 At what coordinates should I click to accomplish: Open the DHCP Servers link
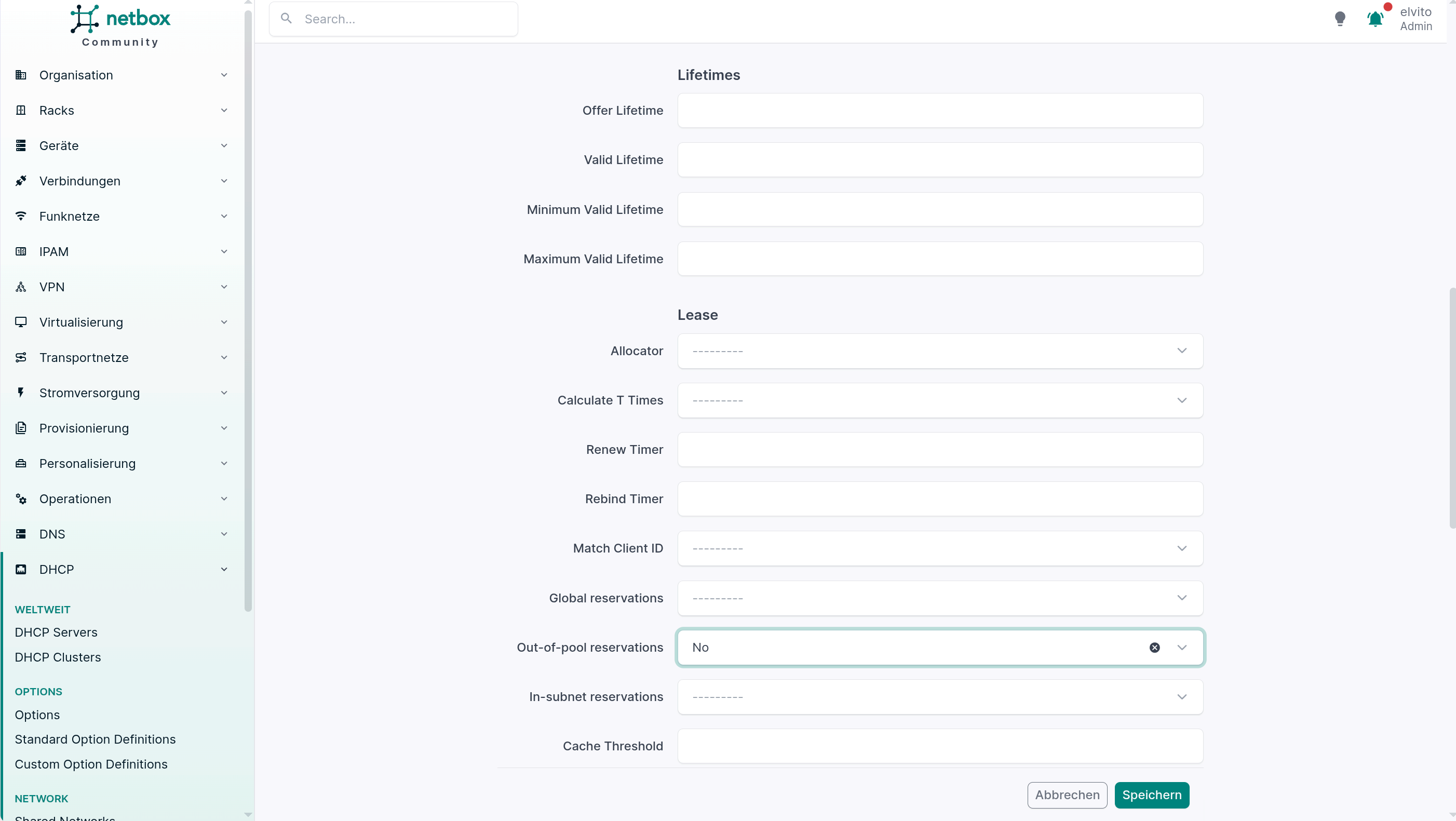56,632
